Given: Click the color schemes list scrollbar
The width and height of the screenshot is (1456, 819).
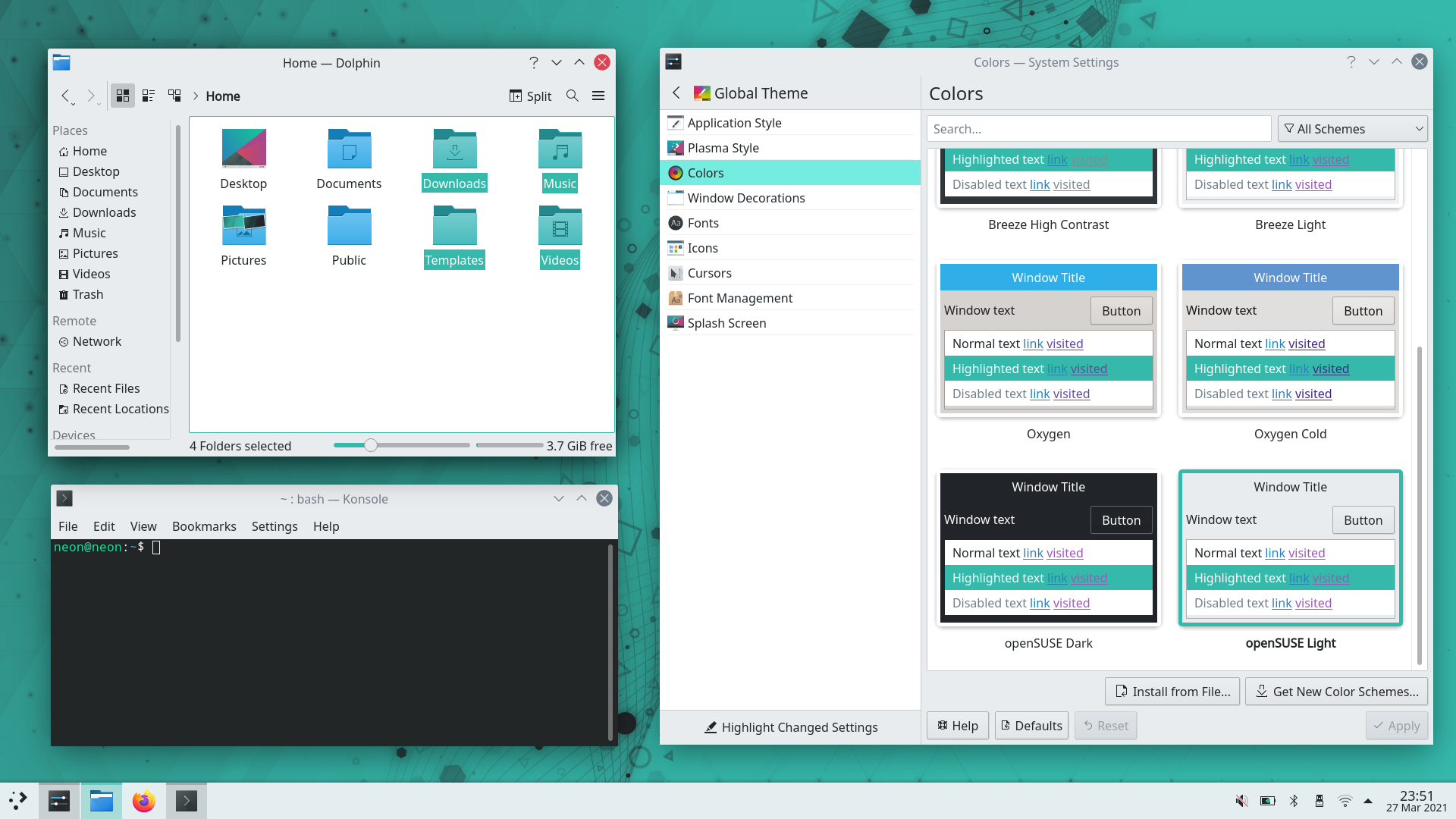Looking at the screenshot, I should pos(1420,505).
